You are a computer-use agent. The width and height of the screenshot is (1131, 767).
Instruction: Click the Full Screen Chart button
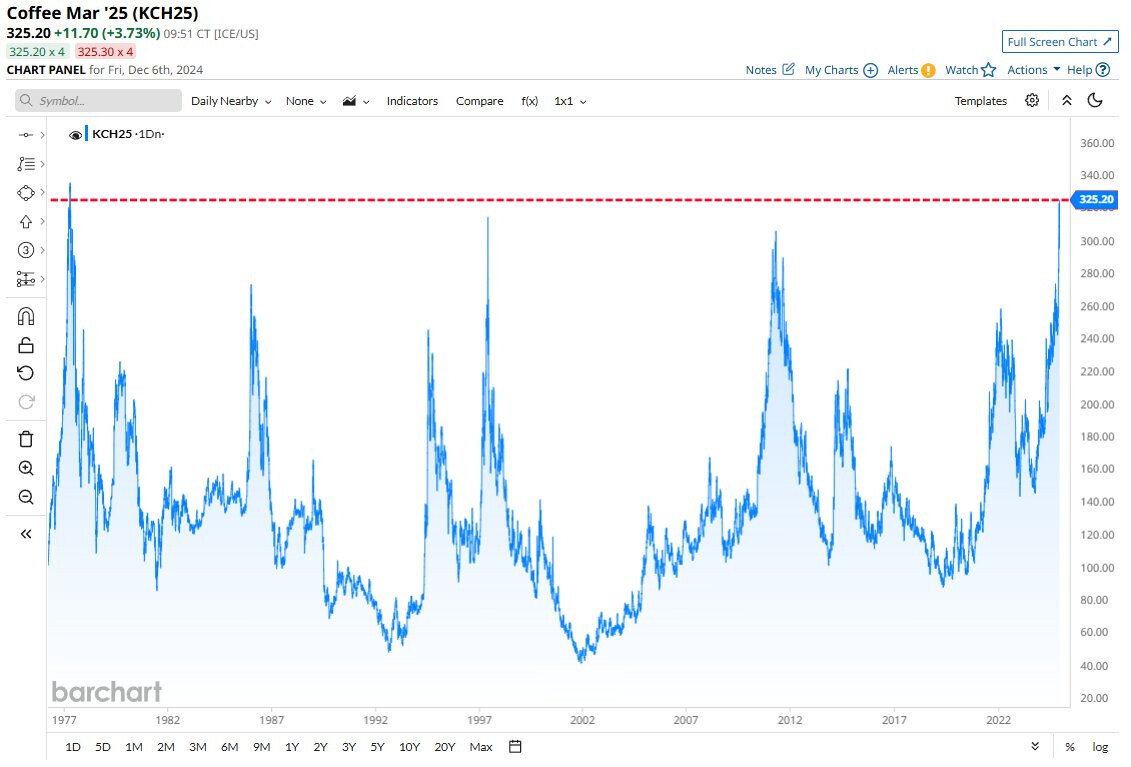[1060, 42]
